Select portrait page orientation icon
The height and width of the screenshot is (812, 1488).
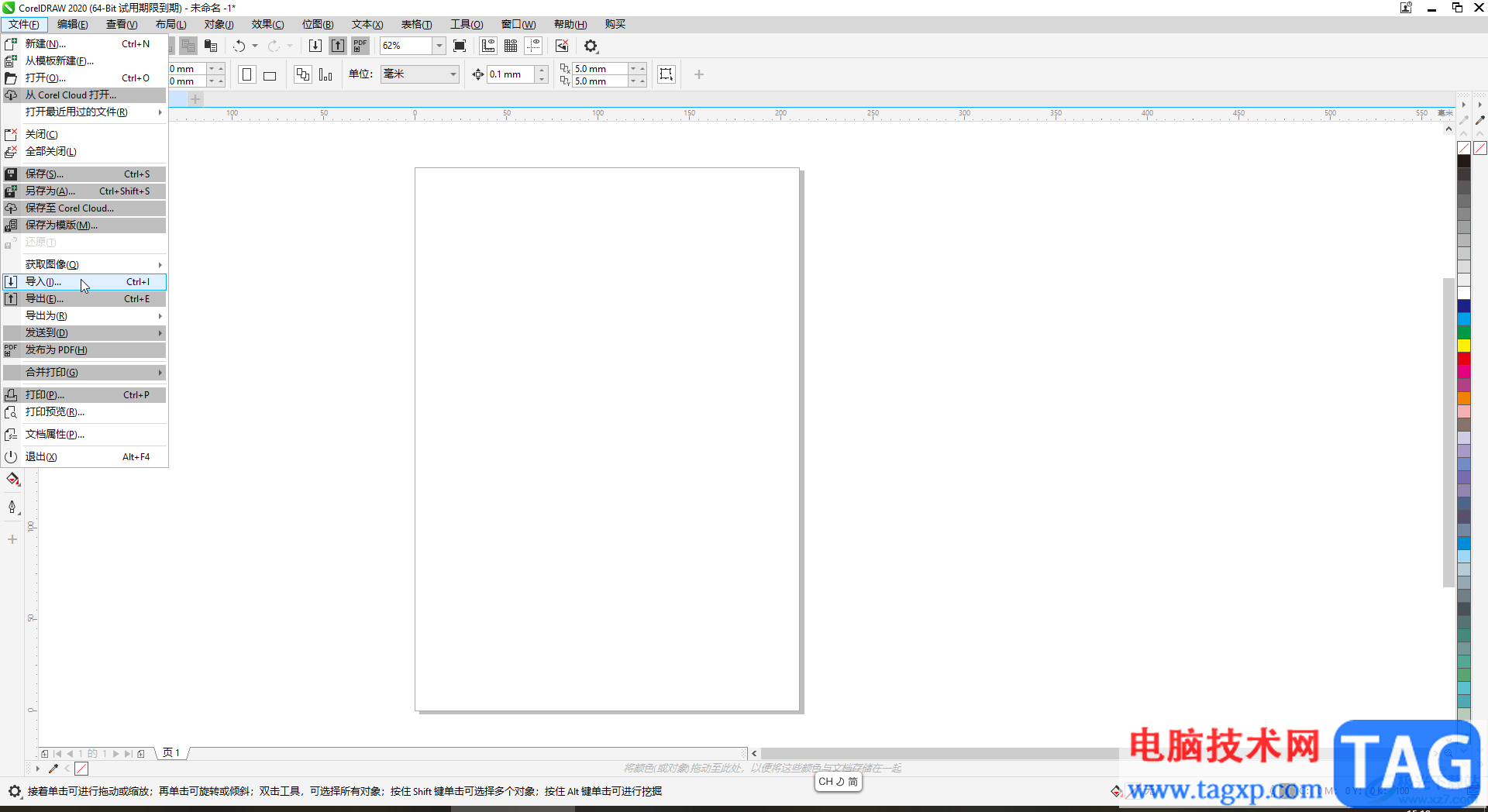tap(247, 74)
